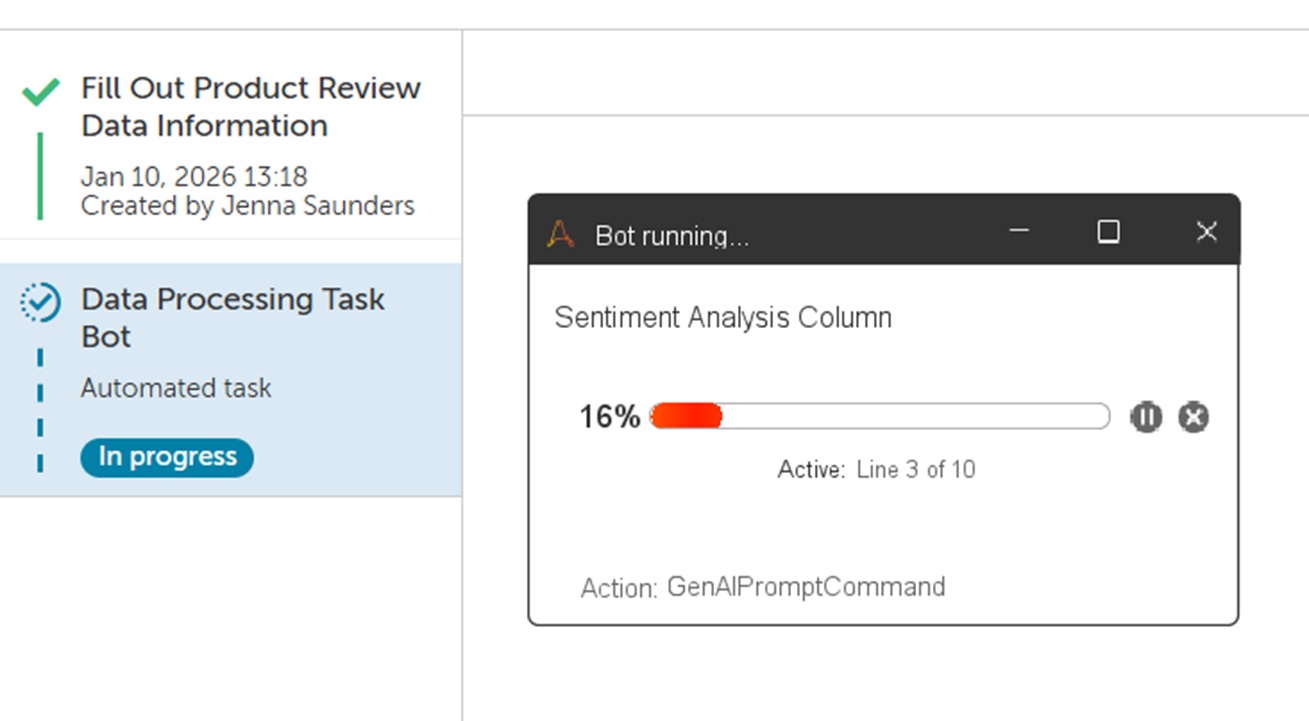Image resolution: width=1309 pixels, height=721 pixels.
Task: Close the Bot running window
Action: click(x=1206, y=231)
